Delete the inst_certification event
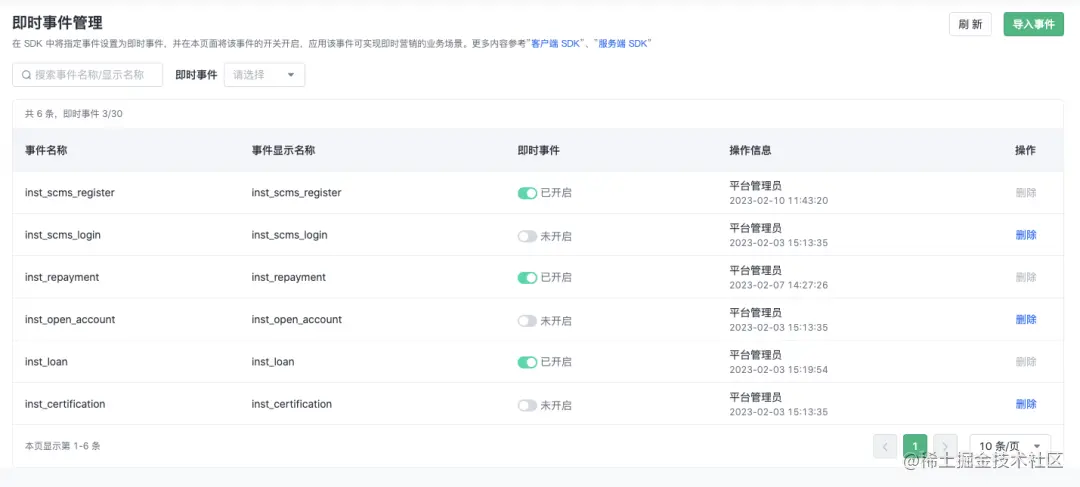Screen dimensions: 1080x487 1026,404
